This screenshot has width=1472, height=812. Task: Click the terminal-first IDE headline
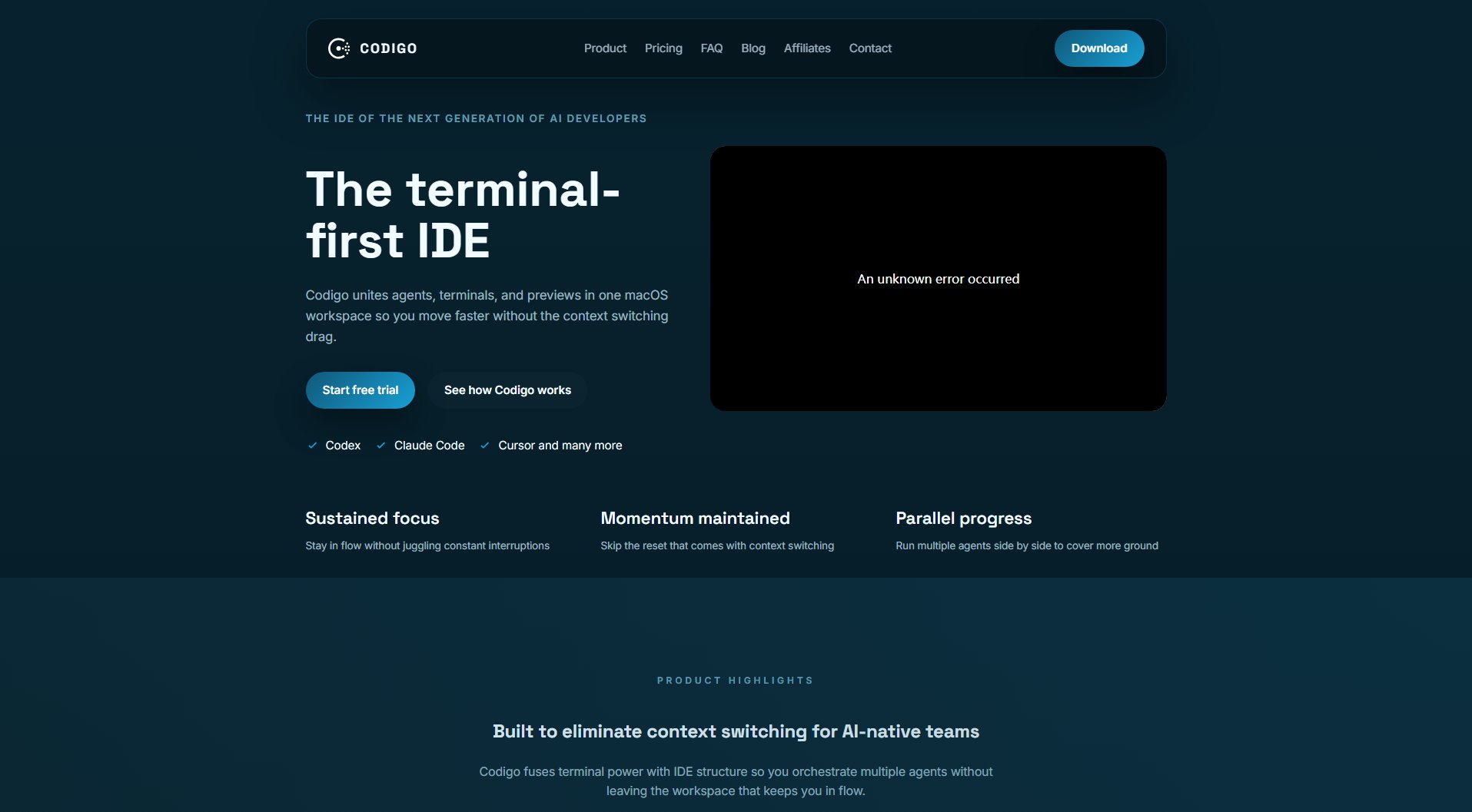click(x=462, y=215)
